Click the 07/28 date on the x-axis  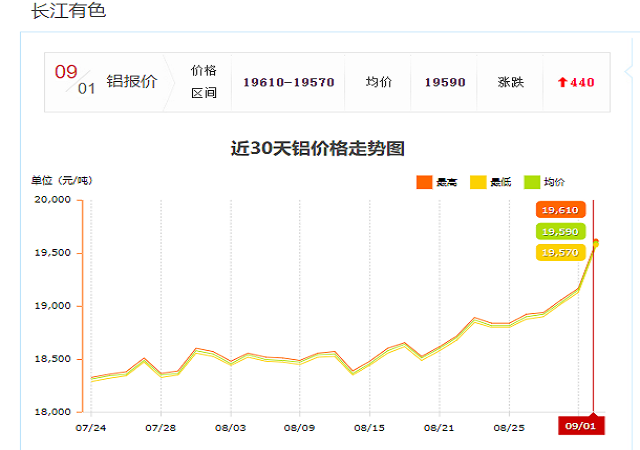[160, 427]
